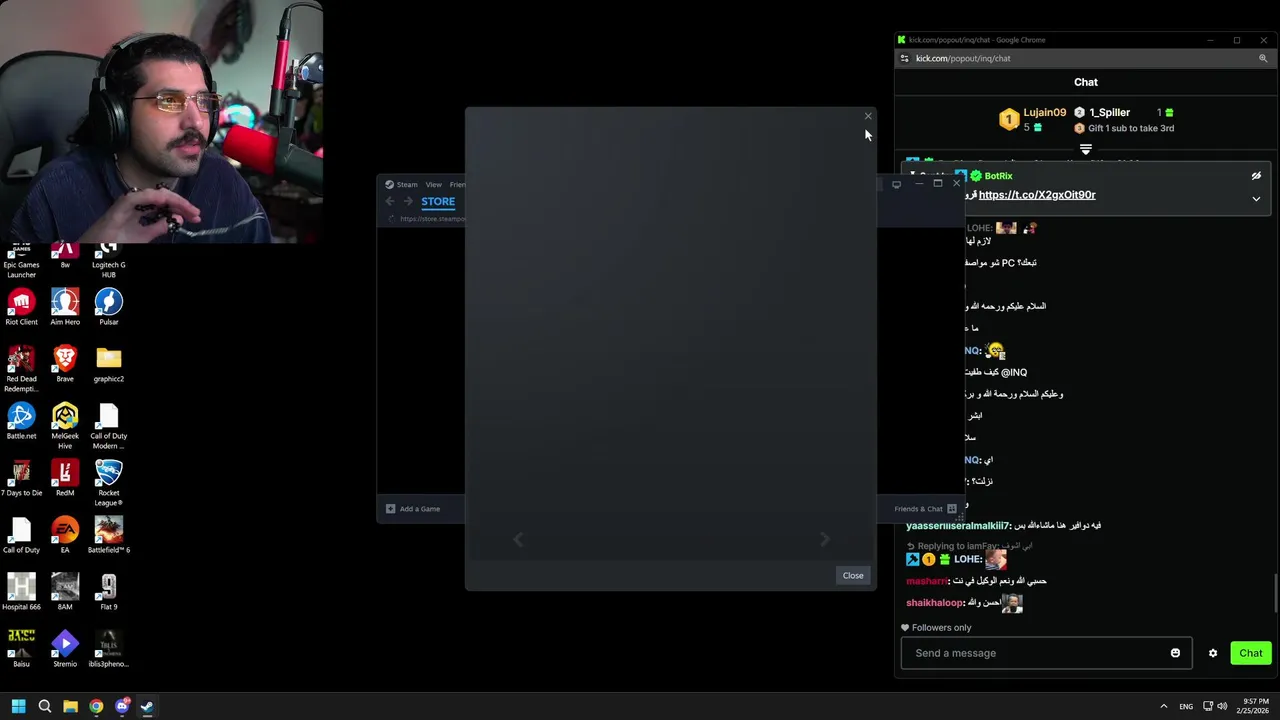Select the Pulsar desktop shortcut
The height and width of the screenshot is (720, 1280).
click(109, 308)
